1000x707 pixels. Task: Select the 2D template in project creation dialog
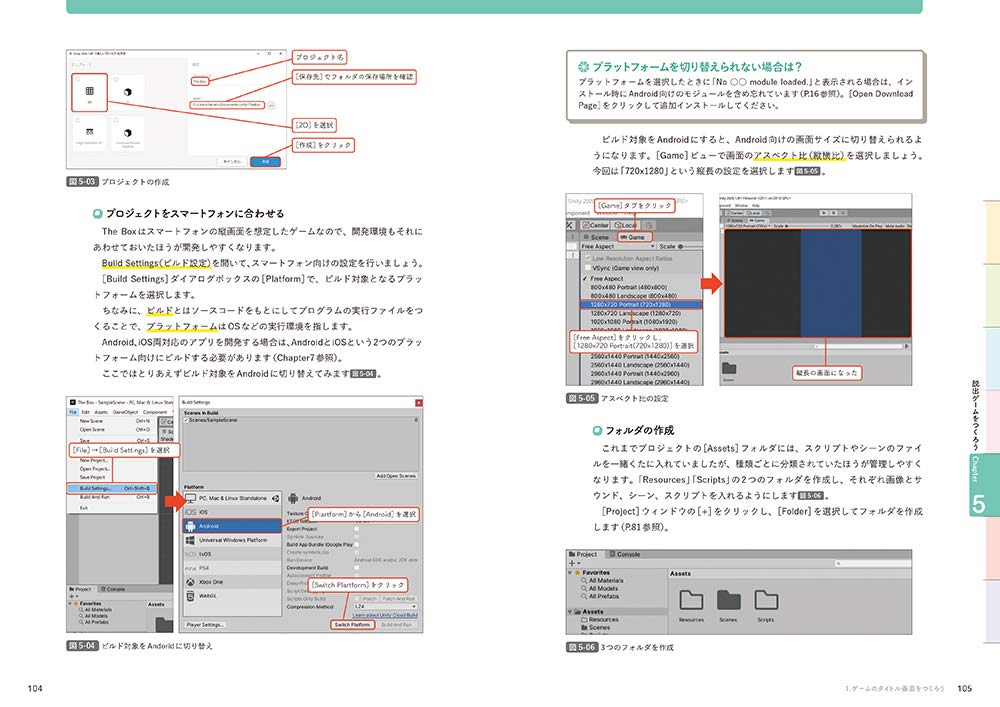coord(89,93)
